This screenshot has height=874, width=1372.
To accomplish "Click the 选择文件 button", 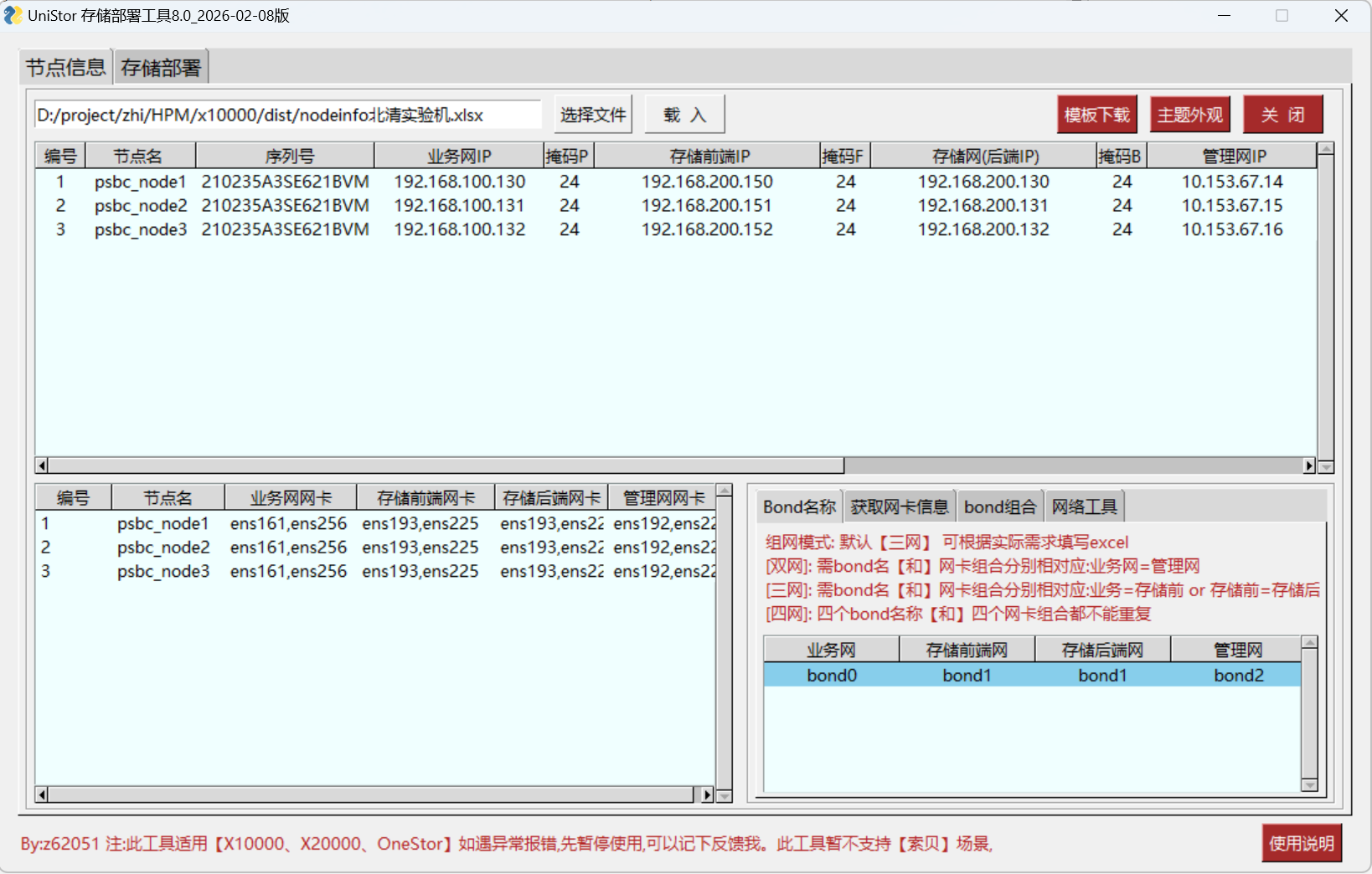I will pyautogui.click(x=593, y=115).
